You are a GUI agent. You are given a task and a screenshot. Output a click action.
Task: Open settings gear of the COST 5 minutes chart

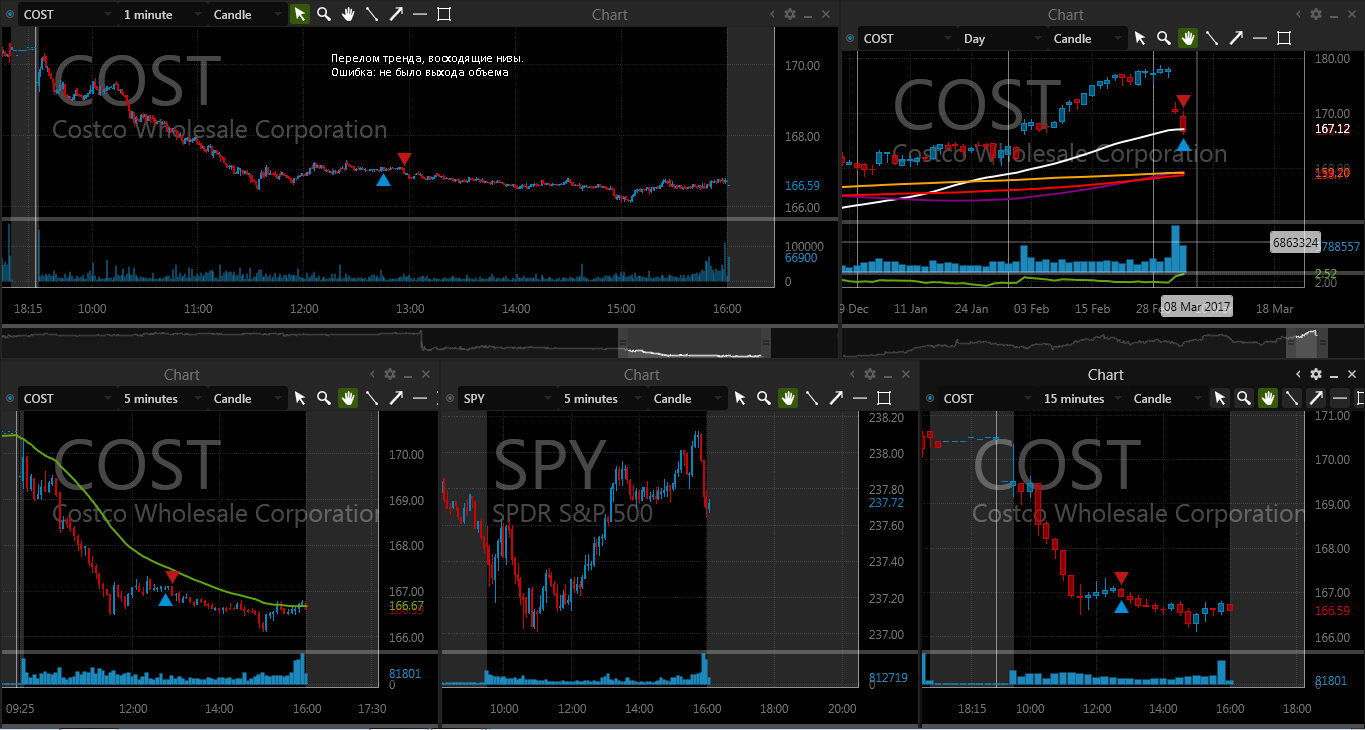[x=390, y=374]
